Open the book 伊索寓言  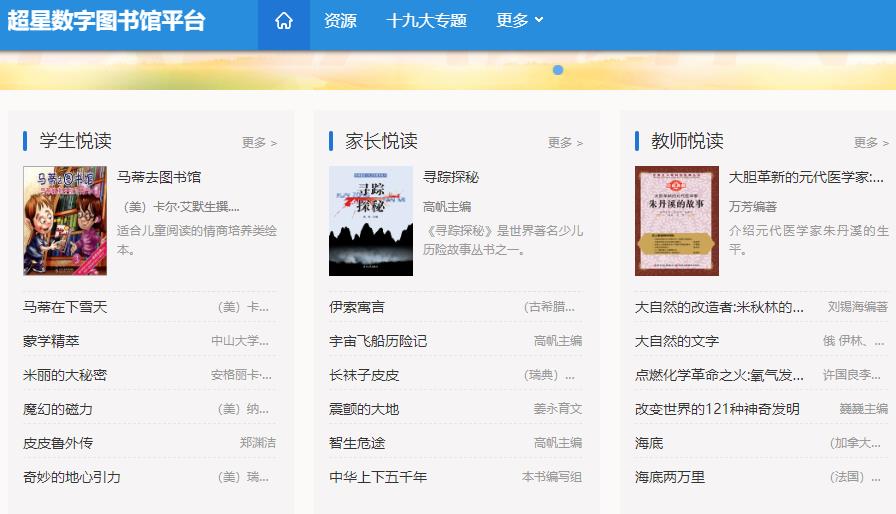[357, 307]
